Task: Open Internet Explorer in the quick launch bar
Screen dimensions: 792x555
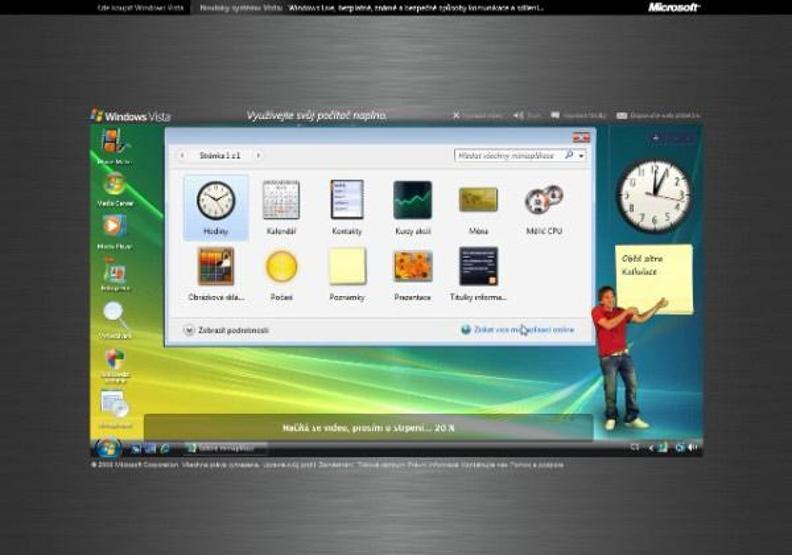Action: [165, 448]
